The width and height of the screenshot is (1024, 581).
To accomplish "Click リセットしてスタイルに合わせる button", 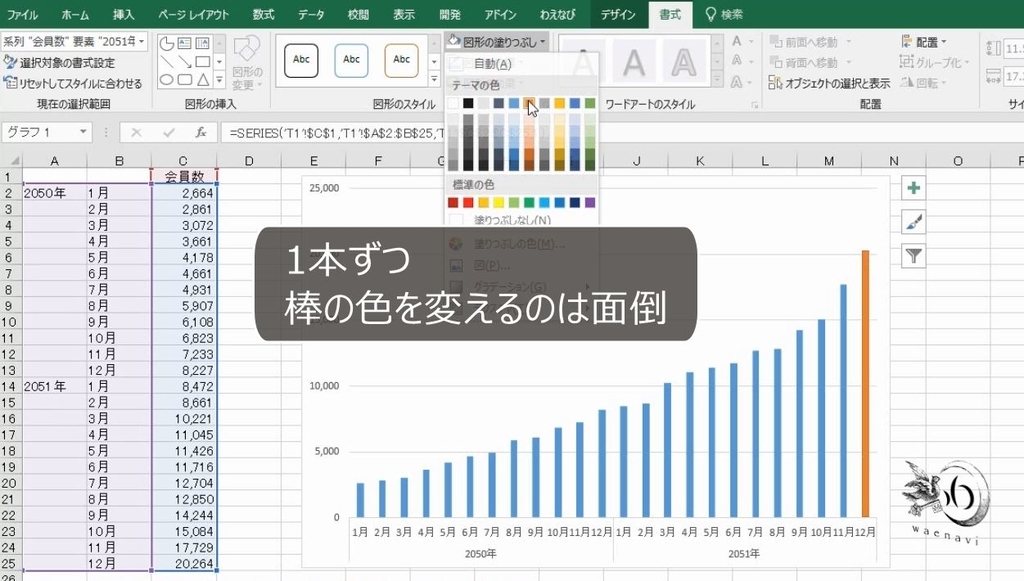I will [73, 83].
